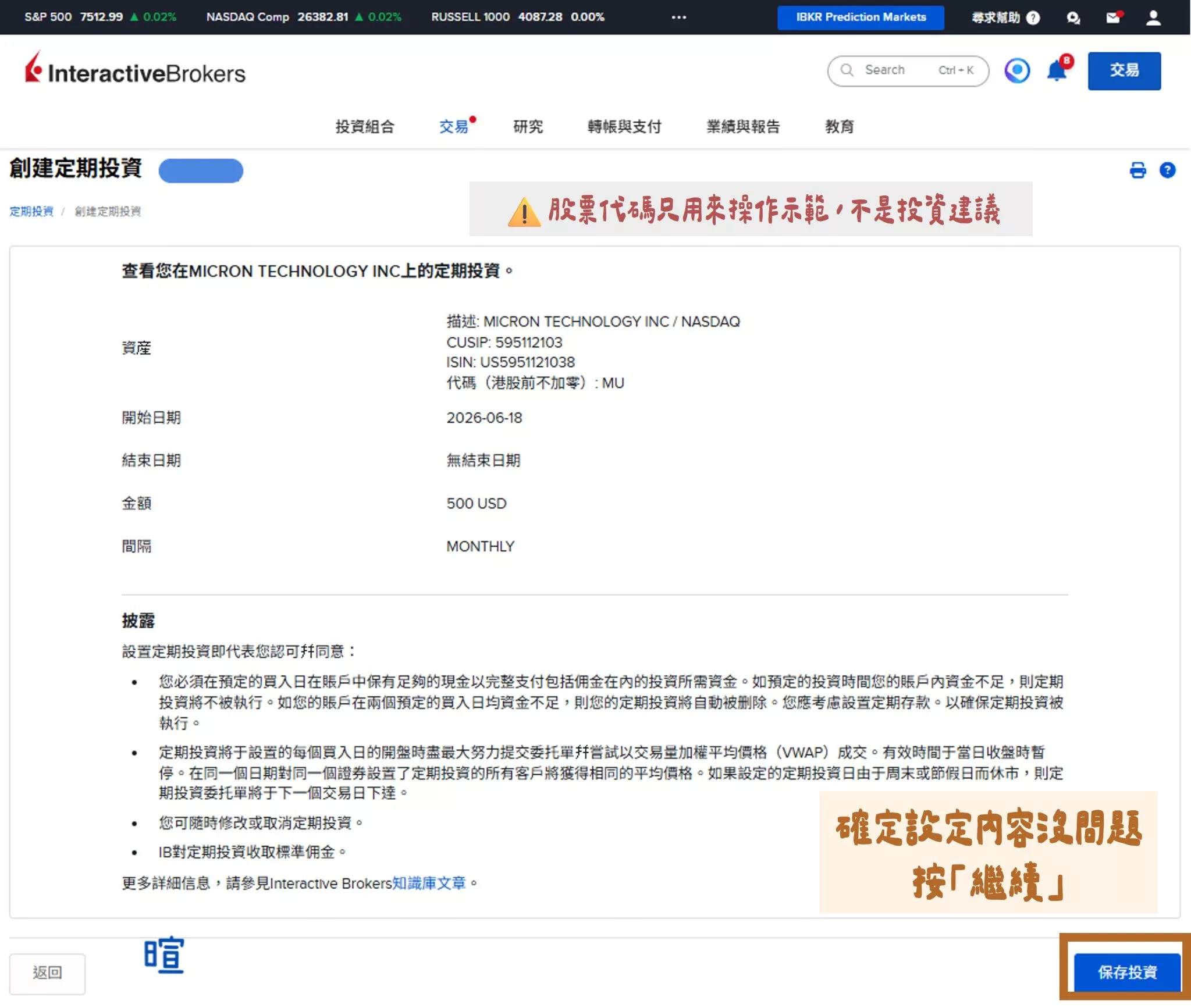The height and width of the screenshot is (1008, 1191).
Task: Open the blue IBot assistant circle icon
Action: [1017, 71]
